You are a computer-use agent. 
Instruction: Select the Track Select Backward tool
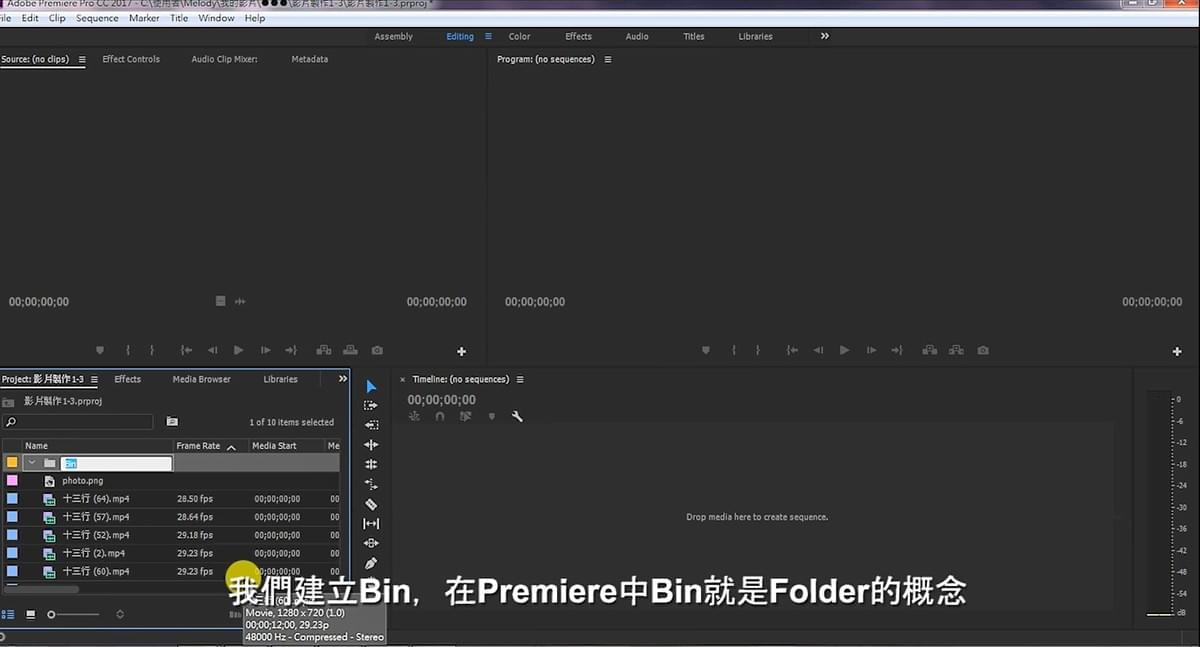(371, 425)
